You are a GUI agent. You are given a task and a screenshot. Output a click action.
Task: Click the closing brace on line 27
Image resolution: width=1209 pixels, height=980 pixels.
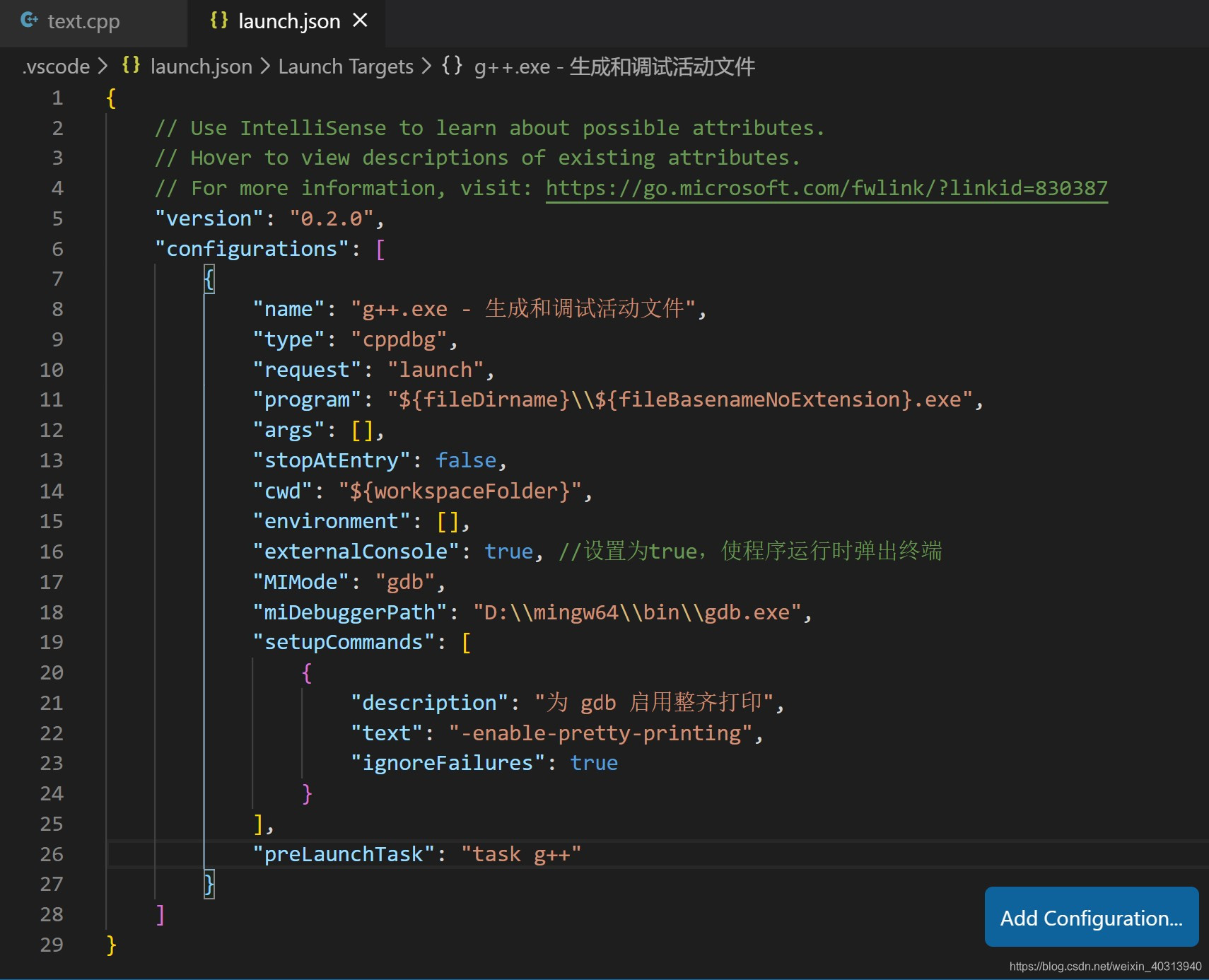point(209,885)
